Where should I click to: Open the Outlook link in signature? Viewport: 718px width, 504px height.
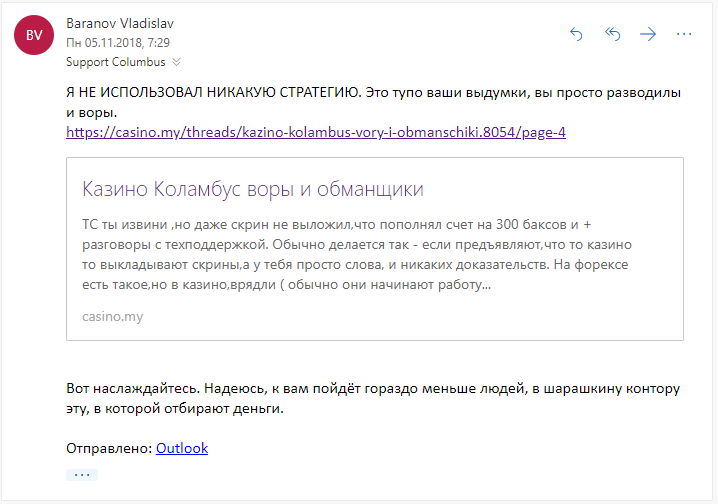[182, 448]
